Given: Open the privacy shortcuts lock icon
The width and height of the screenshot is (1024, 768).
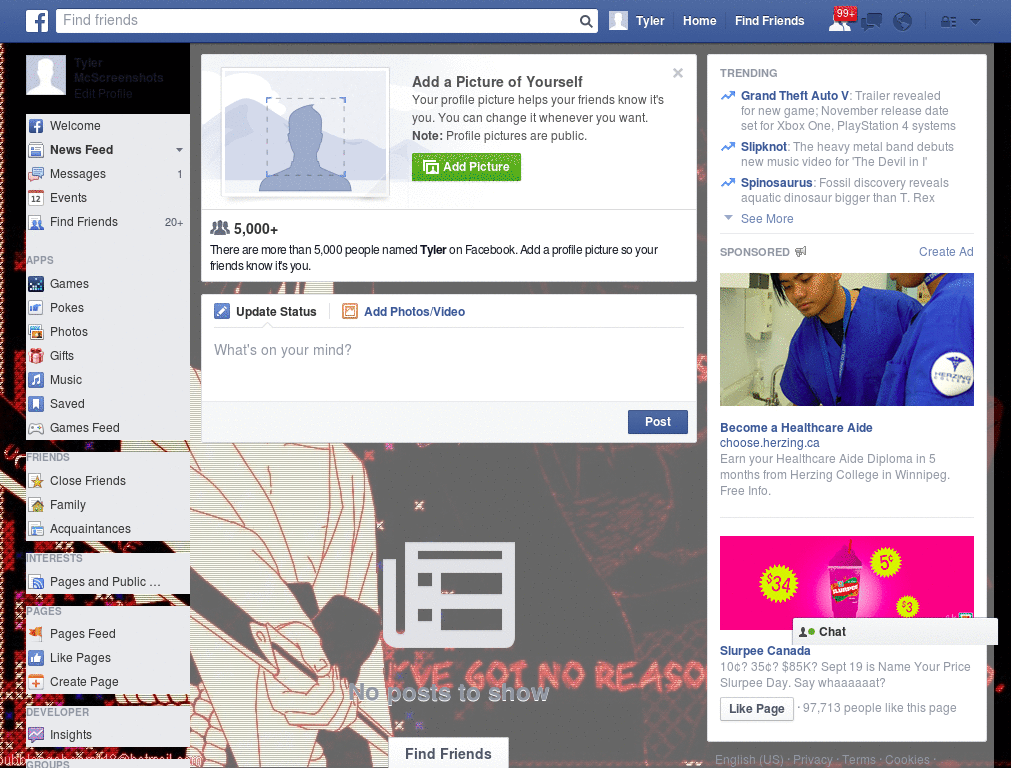Looking at the screenshot, I should pyautogui.click(x=948, y=22).
